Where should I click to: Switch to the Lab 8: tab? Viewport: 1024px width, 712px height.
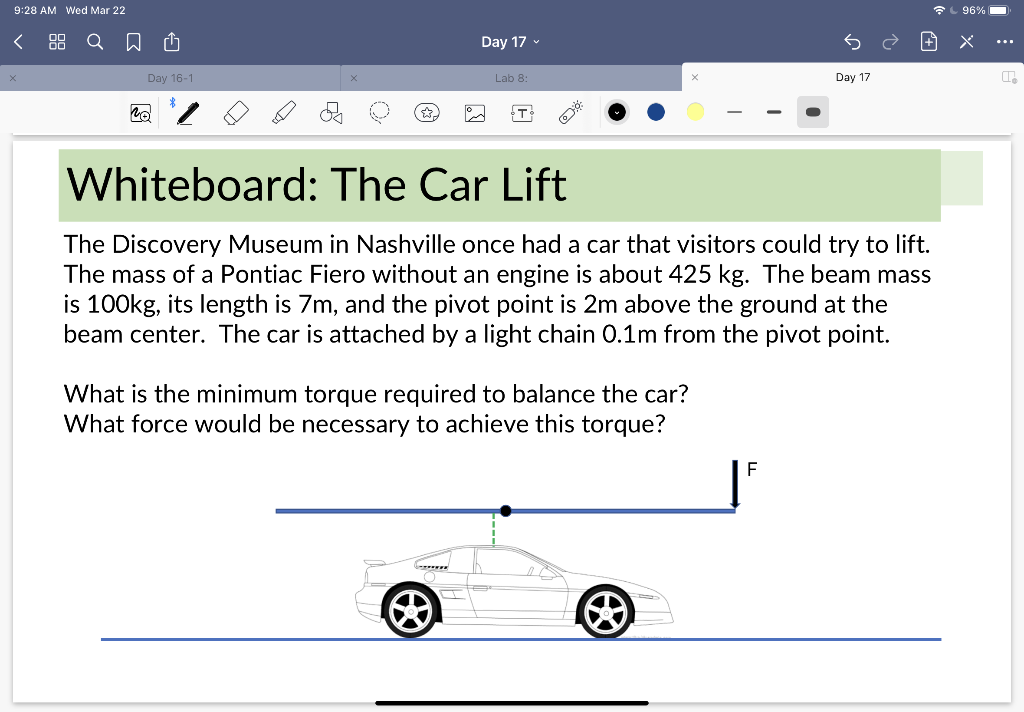point(511,78)
